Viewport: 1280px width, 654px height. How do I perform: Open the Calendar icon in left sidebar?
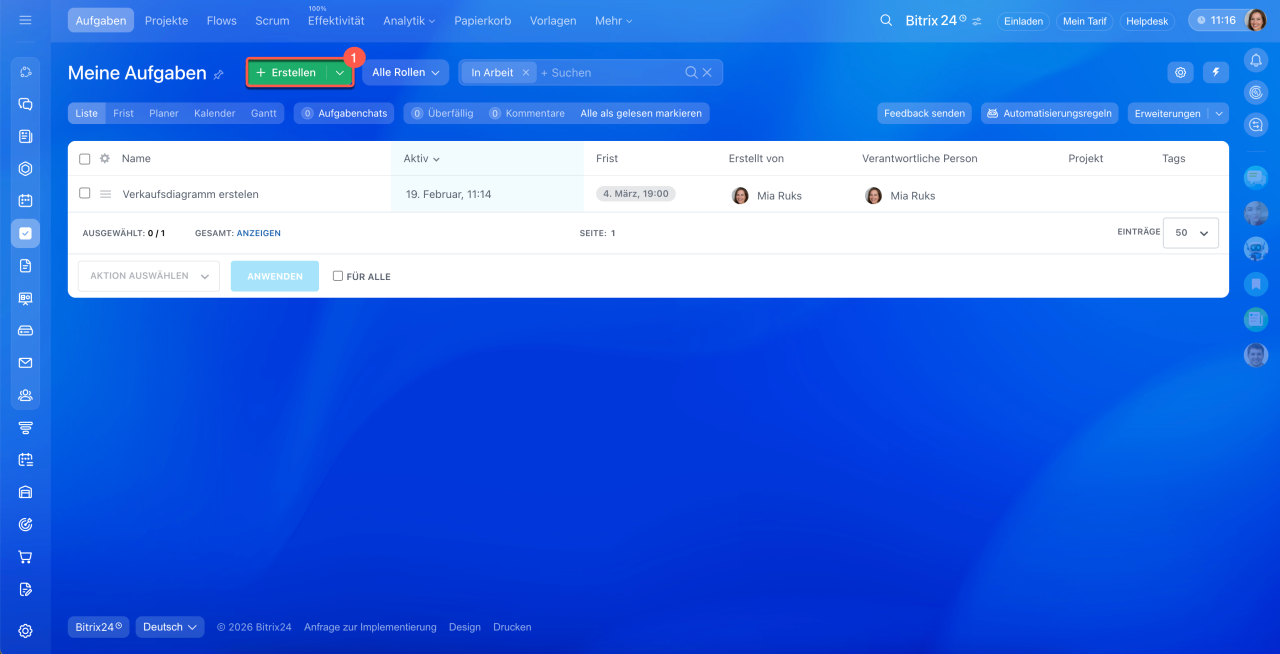pyautogui.click(x=26, y=200)
